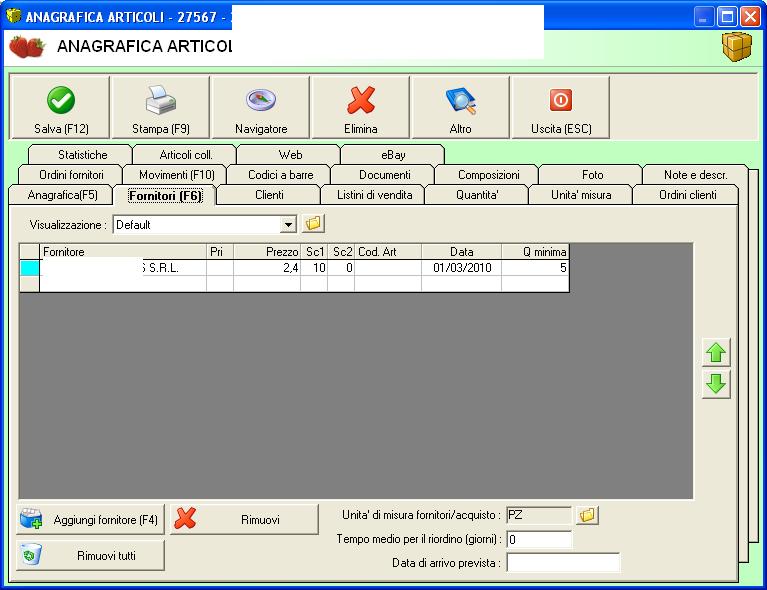The height and width of the screenshot is (590, 767).
Task: Open the Altro magnifier button
Action: 460,108
